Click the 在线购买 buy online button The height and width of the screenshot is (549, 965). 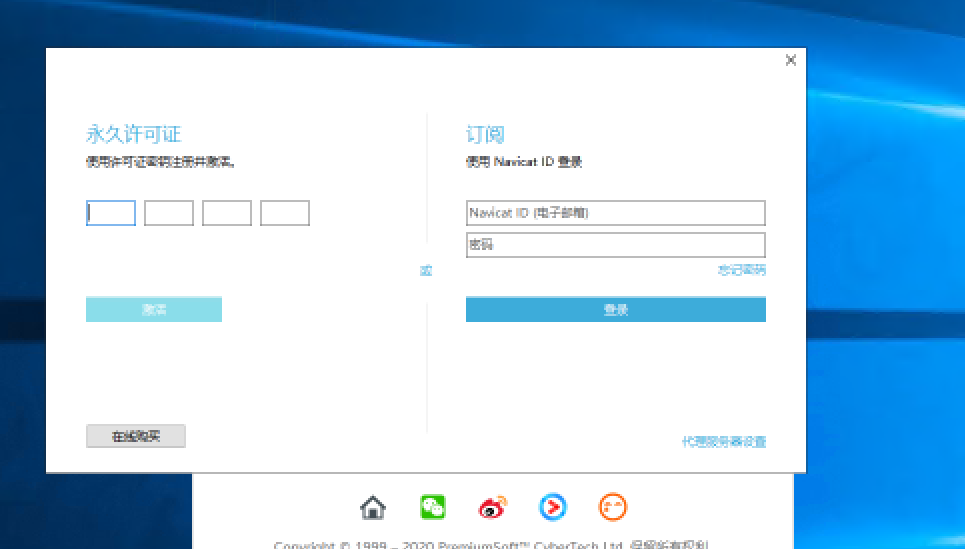(136, 436)
